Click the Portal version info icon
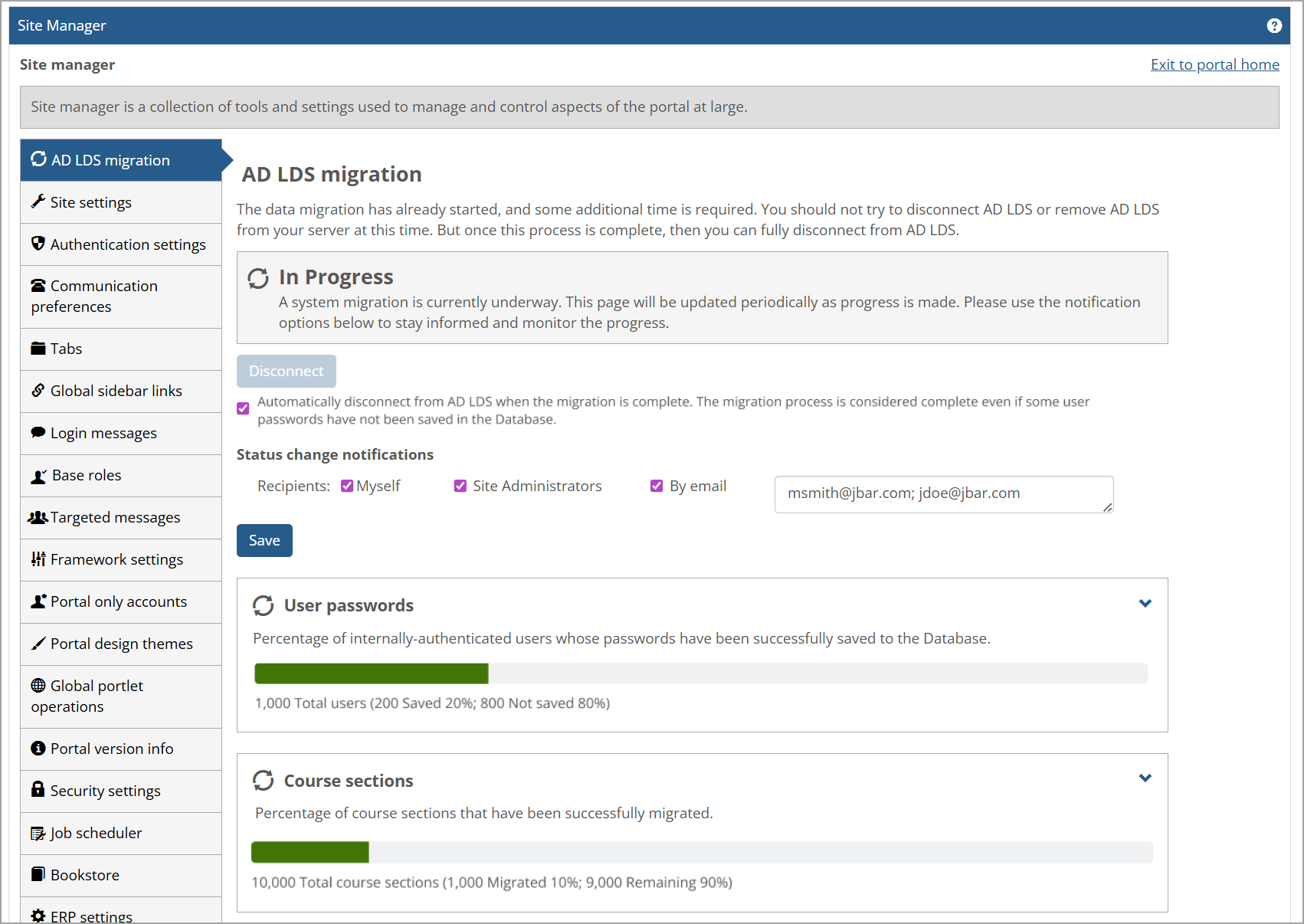This screenshot has width=1304, height=924. click(x=38, y=748)
